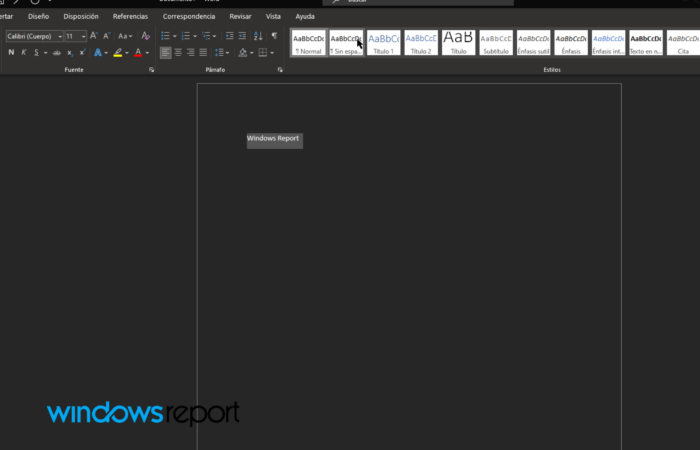Open the Revisar tab
The width and height of the screenshot is (700, 450).
240,17
